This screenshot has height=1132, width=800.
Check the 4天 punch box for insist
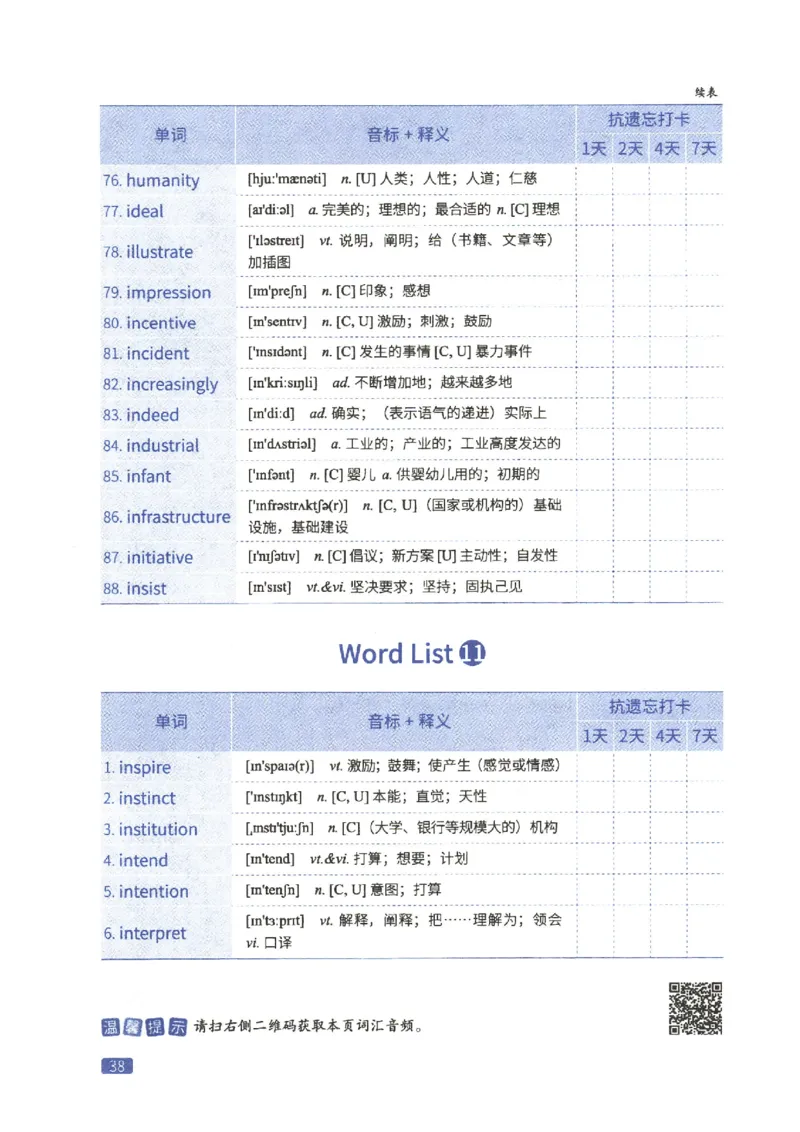pyautogui.click(x=668, y=589)
